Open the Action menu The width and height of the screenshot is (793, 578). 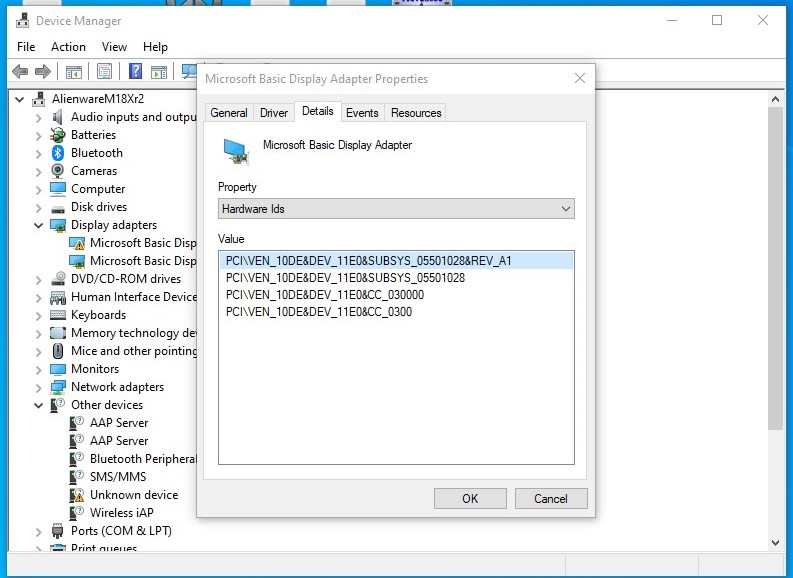click(68, 47)
